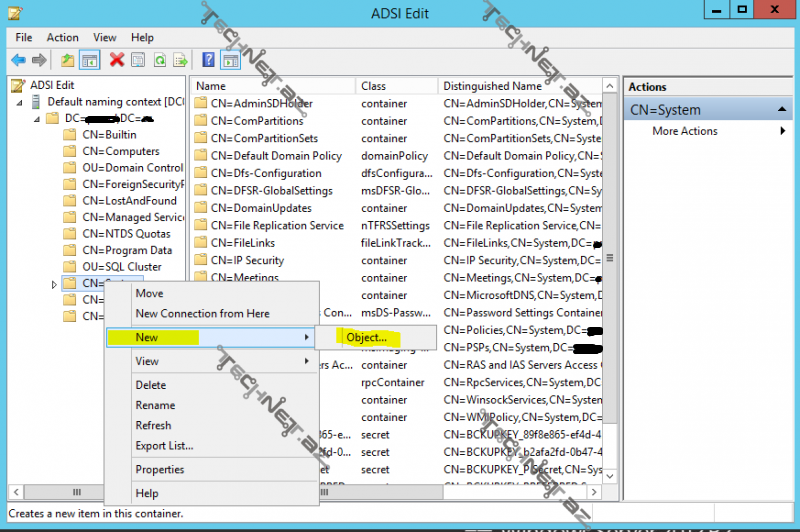Select Rename in the context menu
Viewport: 800px width, 532px height.
pos(155,405)
